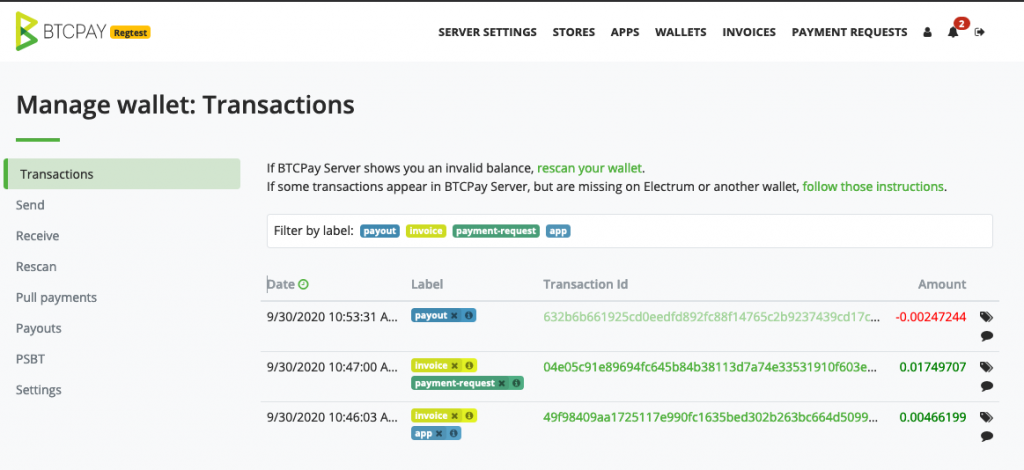Select Pull payments in the sidebar

[56, 298]
